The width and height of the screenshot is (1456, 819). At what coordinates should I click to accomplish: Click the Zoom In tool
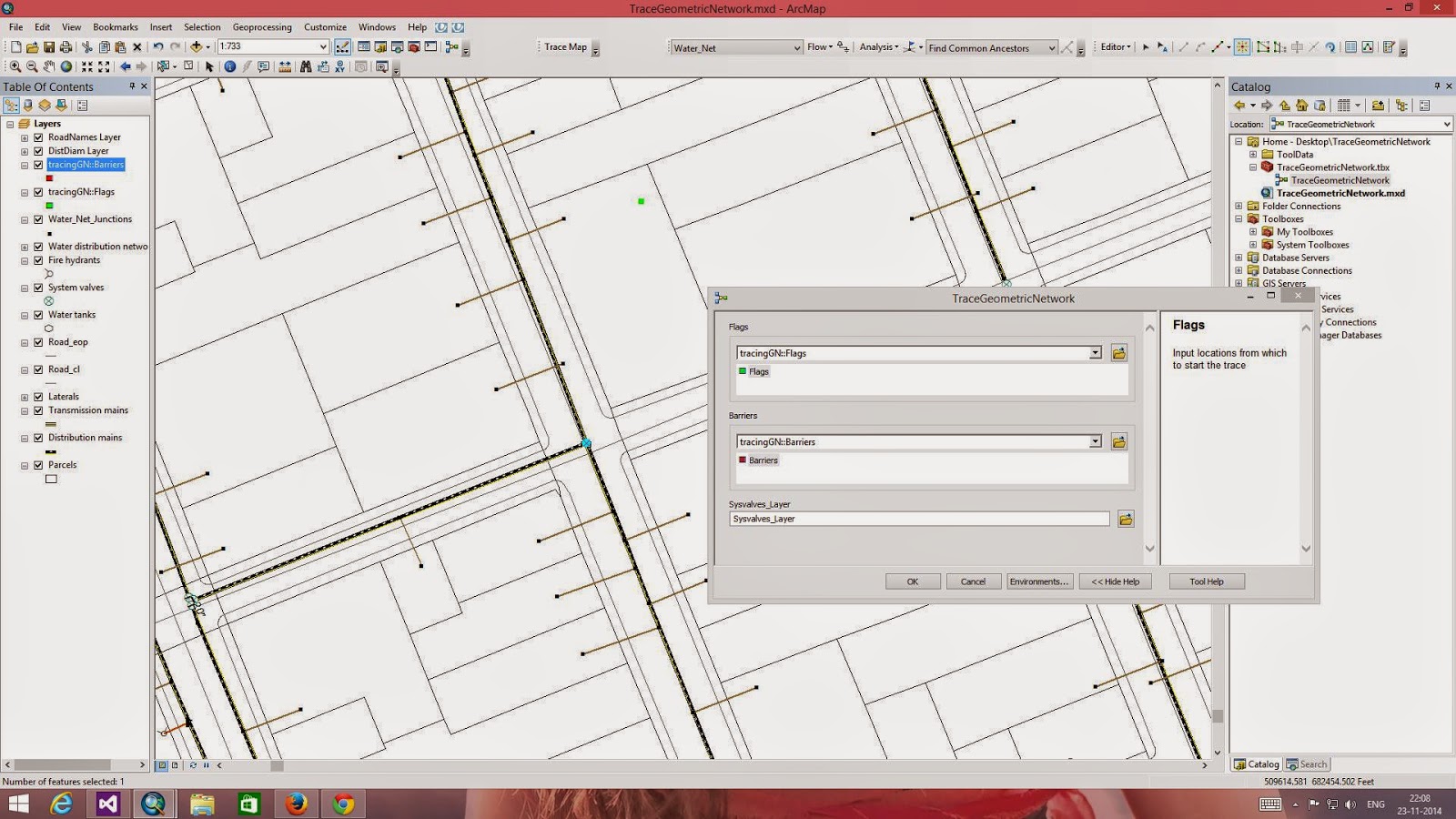click(15, 66)
